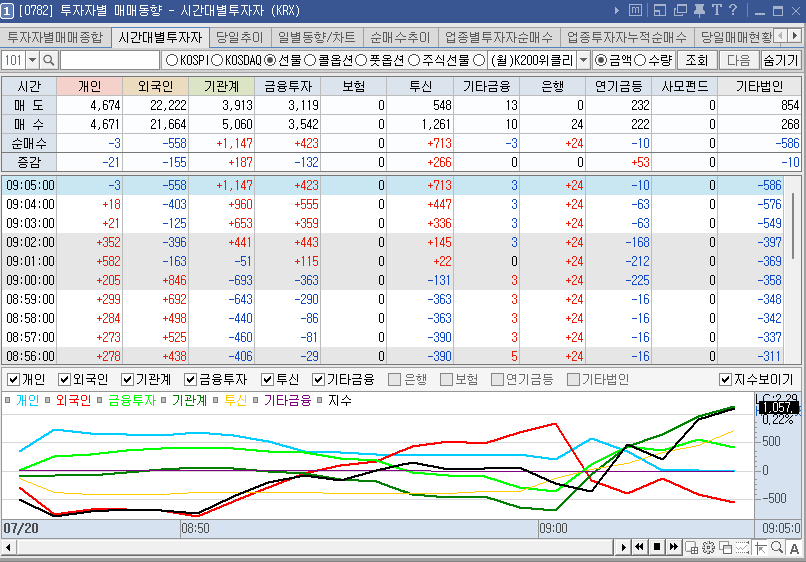This screenshot has height=562, width=806.
Task: Click the rewind button in chart controls
Action: [x=639, y=547]
